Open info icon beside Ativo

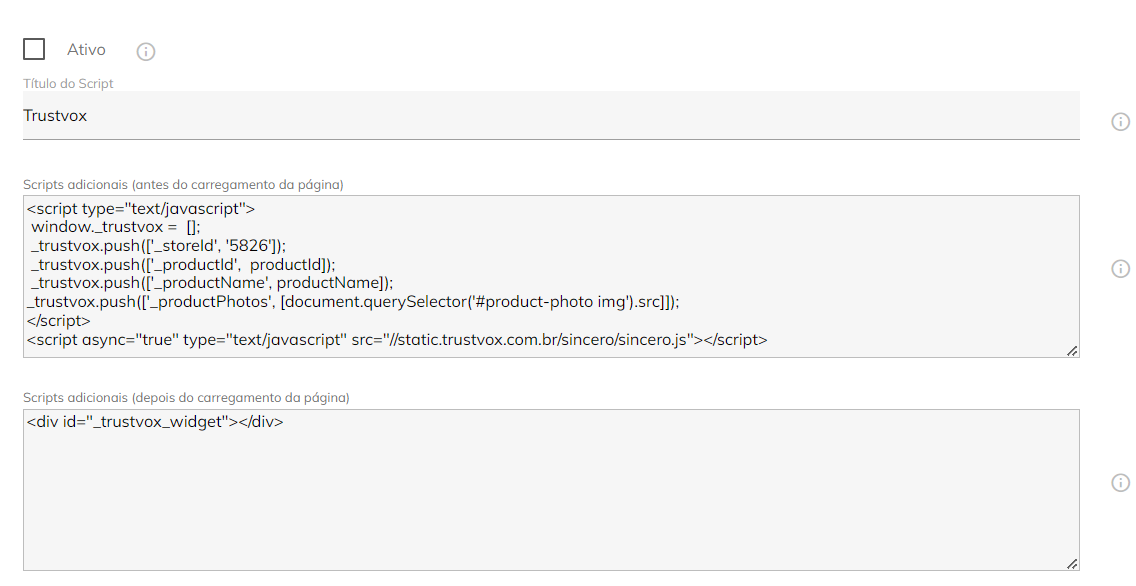pyautogui.click(x=146, y=51)
